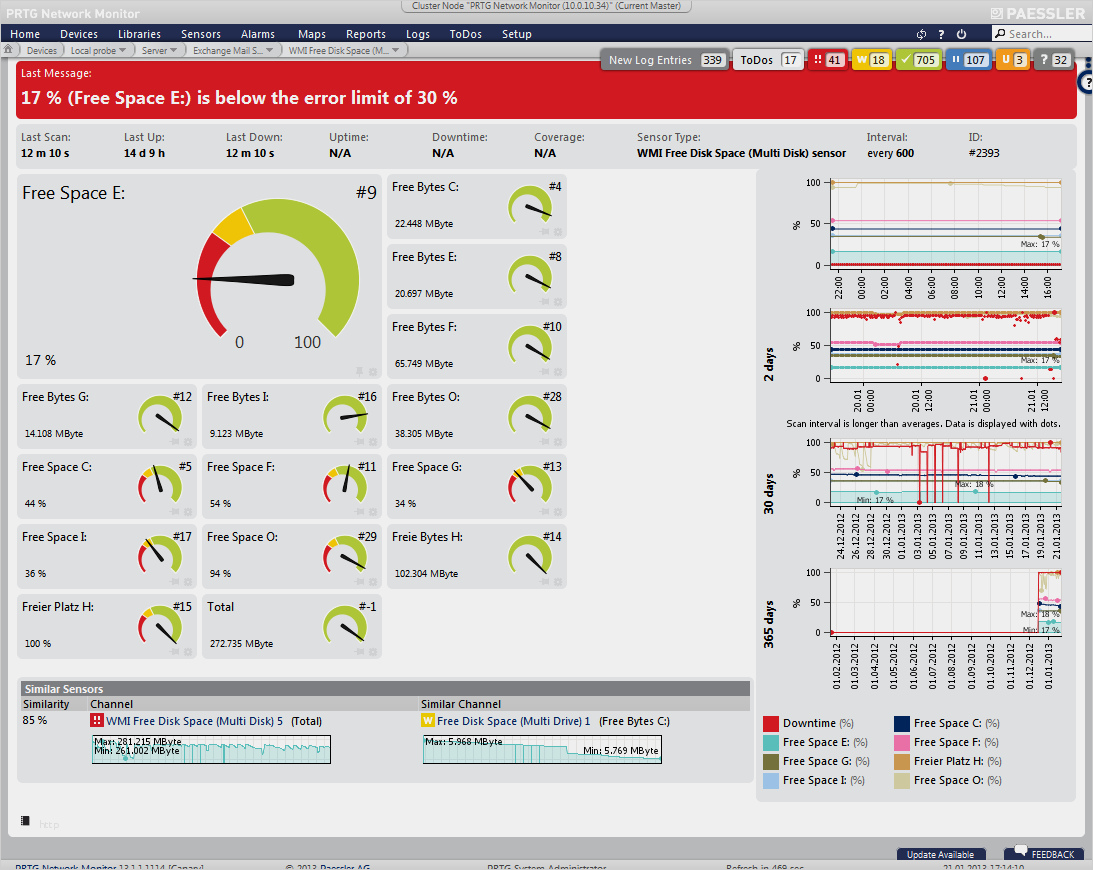The width and height of the screenshot is (1093, 870).
Task: Open the Maps menu
Action: point(312,34)
